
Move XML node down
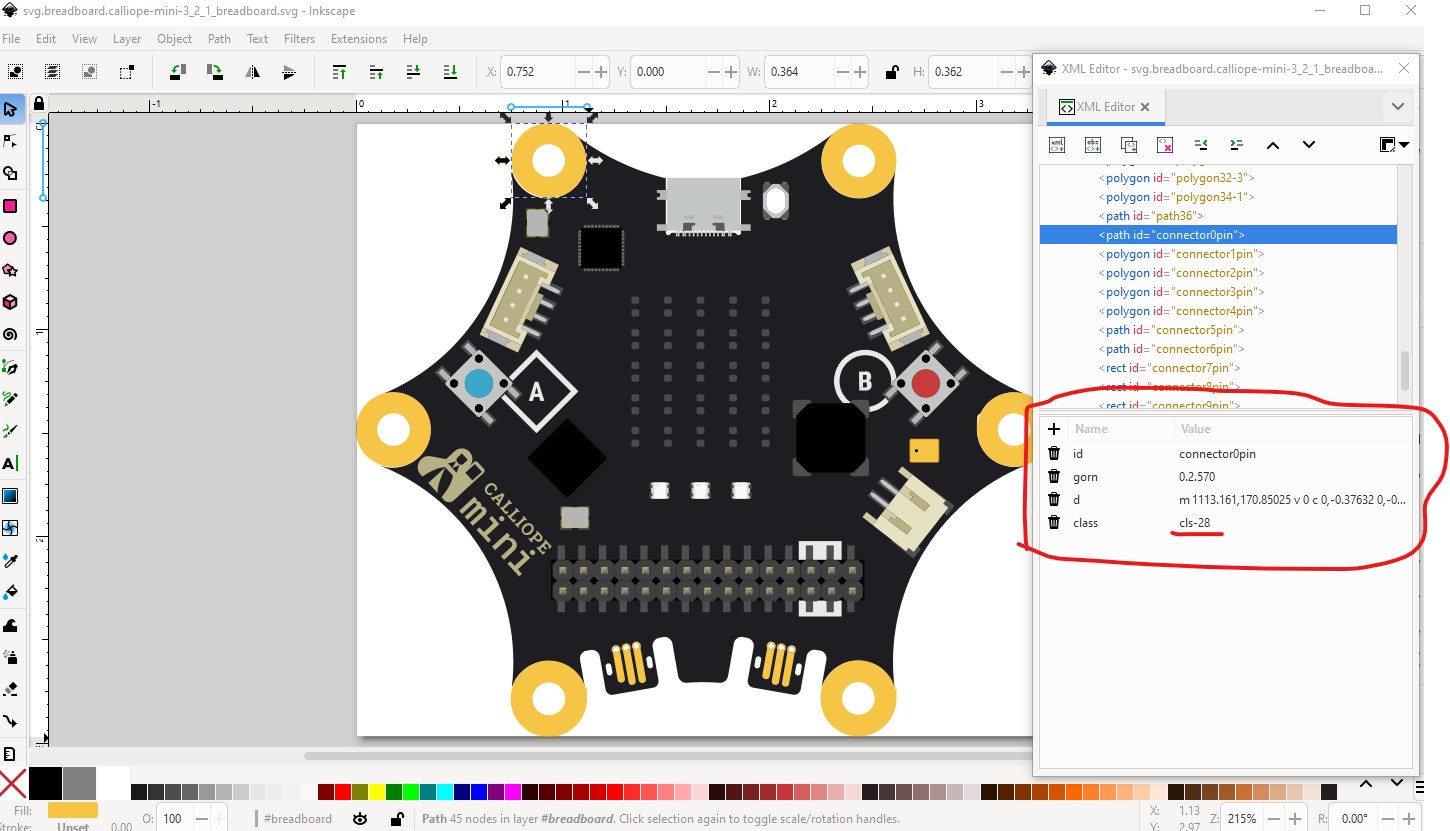pos(1309,145)
